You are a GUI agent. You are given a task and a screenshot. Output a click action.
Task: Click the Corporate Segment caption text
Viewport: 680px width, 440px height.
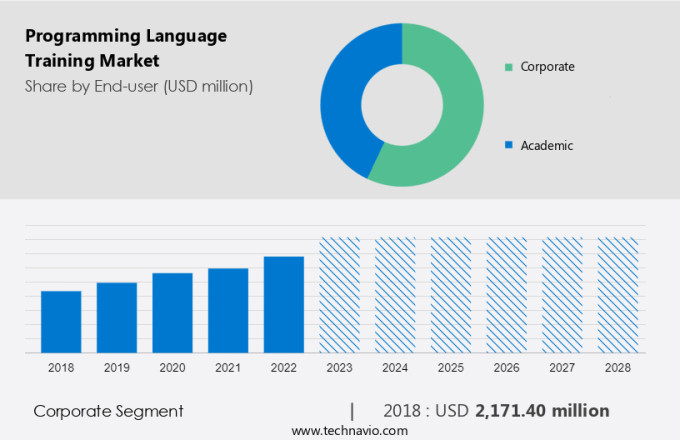pos(108,411)
